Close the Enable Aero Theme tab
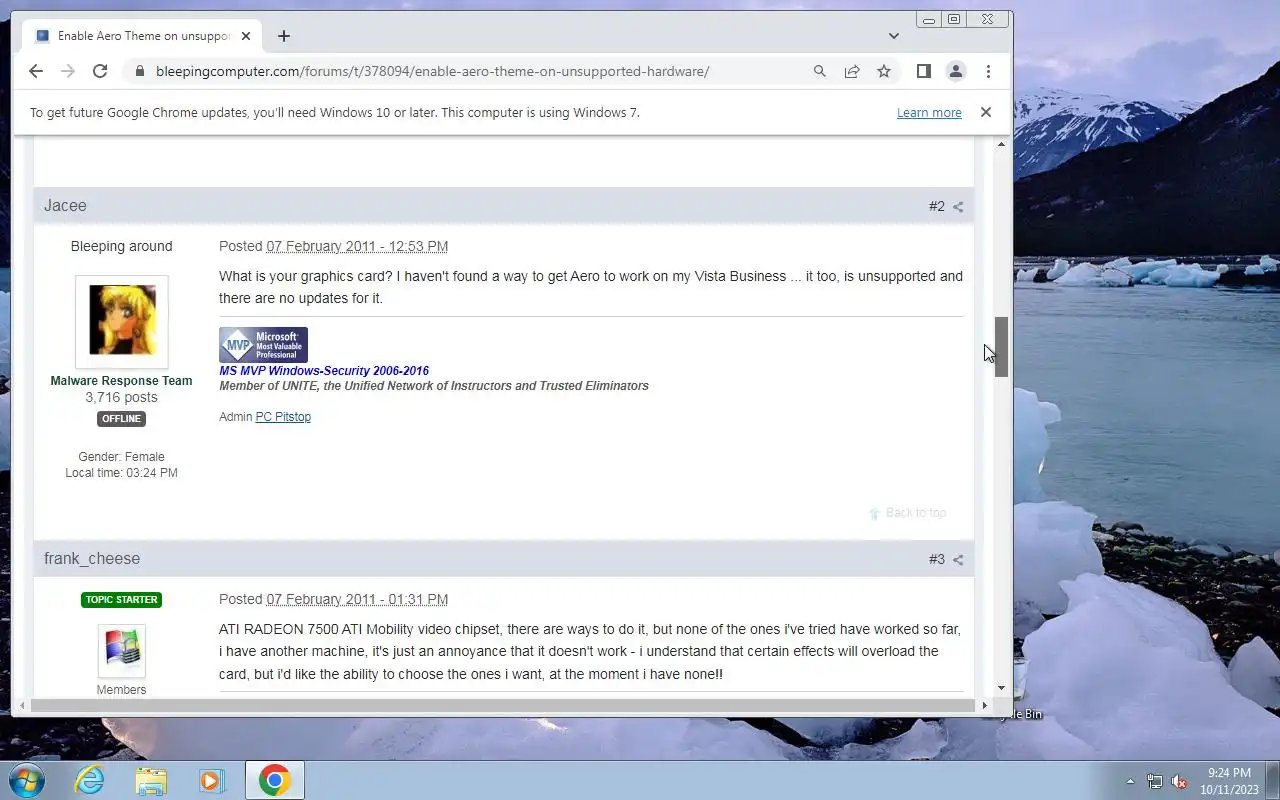The height and width of the screenshot is (800, 1280). [246, 36]
